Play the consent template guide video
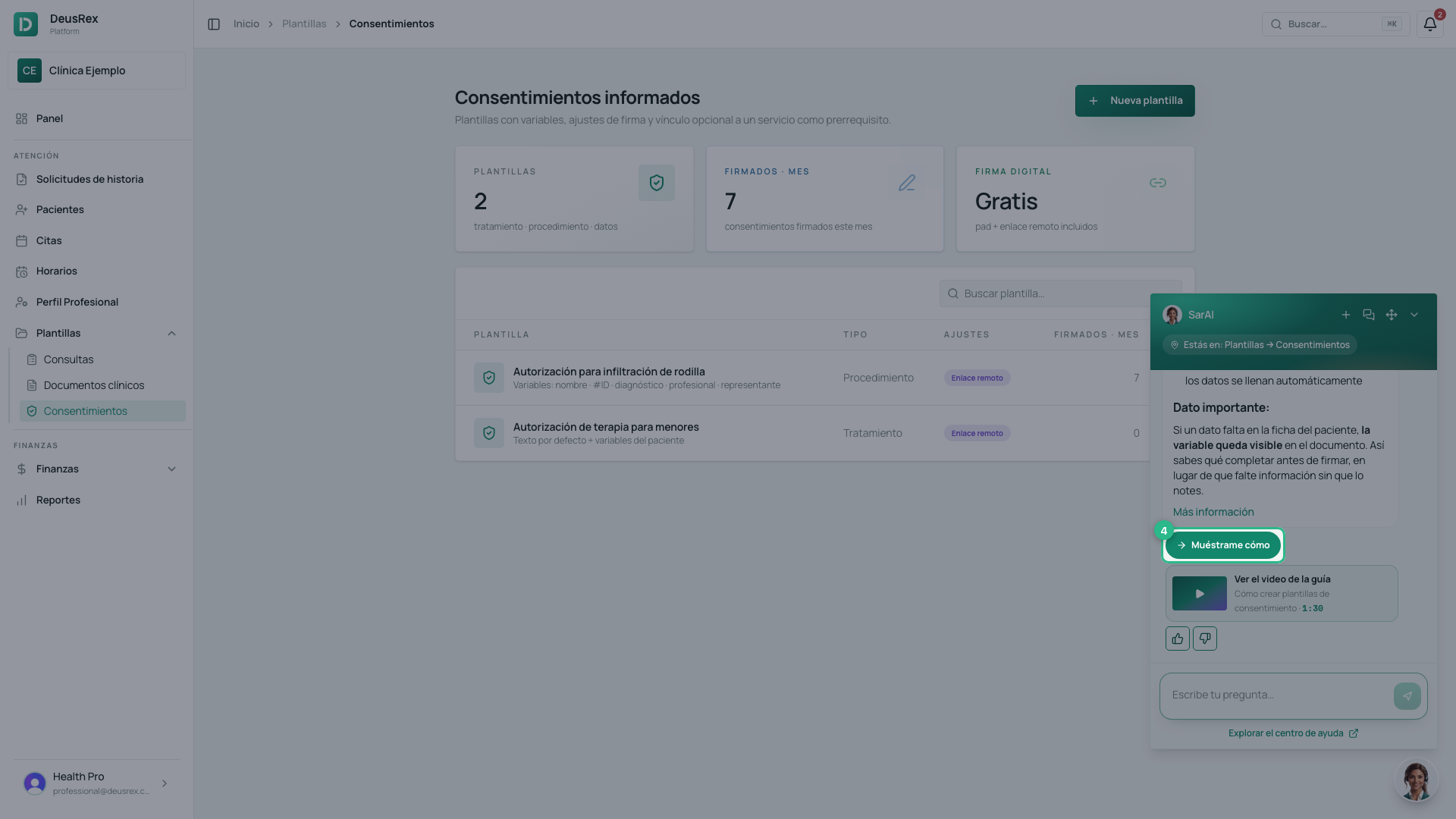The image size is (1456, 819). [1200, 594]
